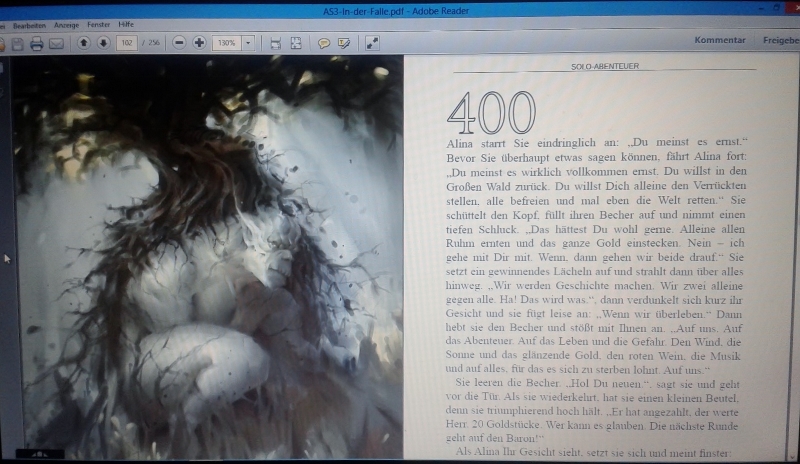Open the Hilfe menu
The image size is (800, 464).
(126, 24)
